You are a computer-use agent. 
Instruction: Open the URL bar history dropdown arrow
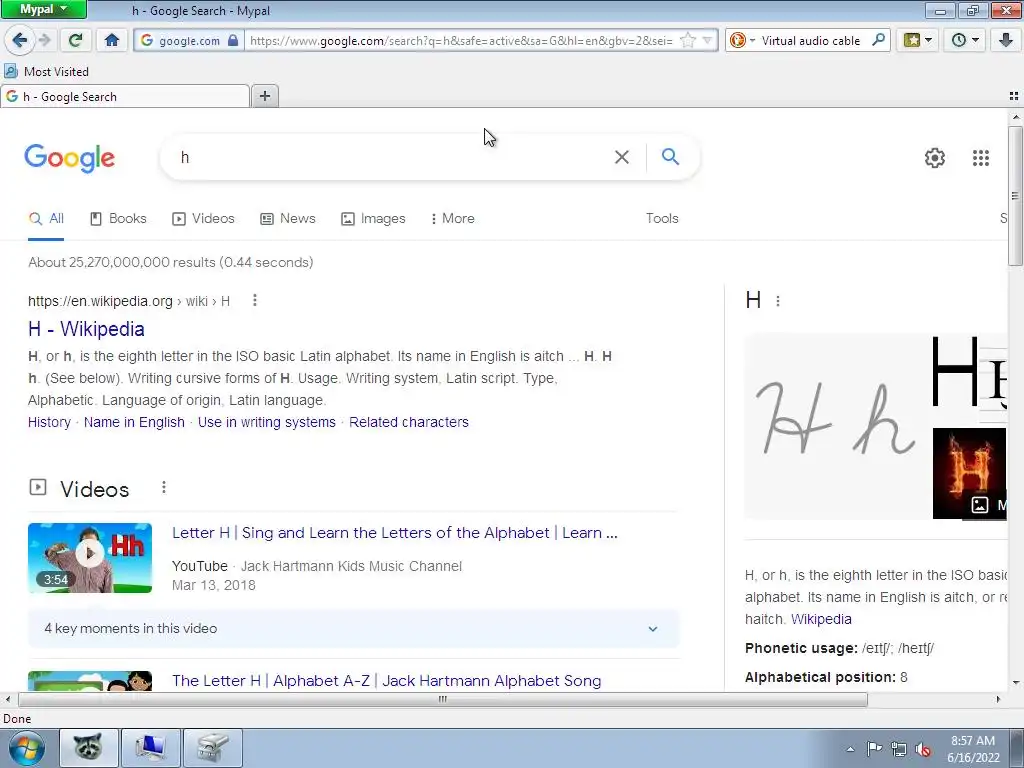(707, 40)
